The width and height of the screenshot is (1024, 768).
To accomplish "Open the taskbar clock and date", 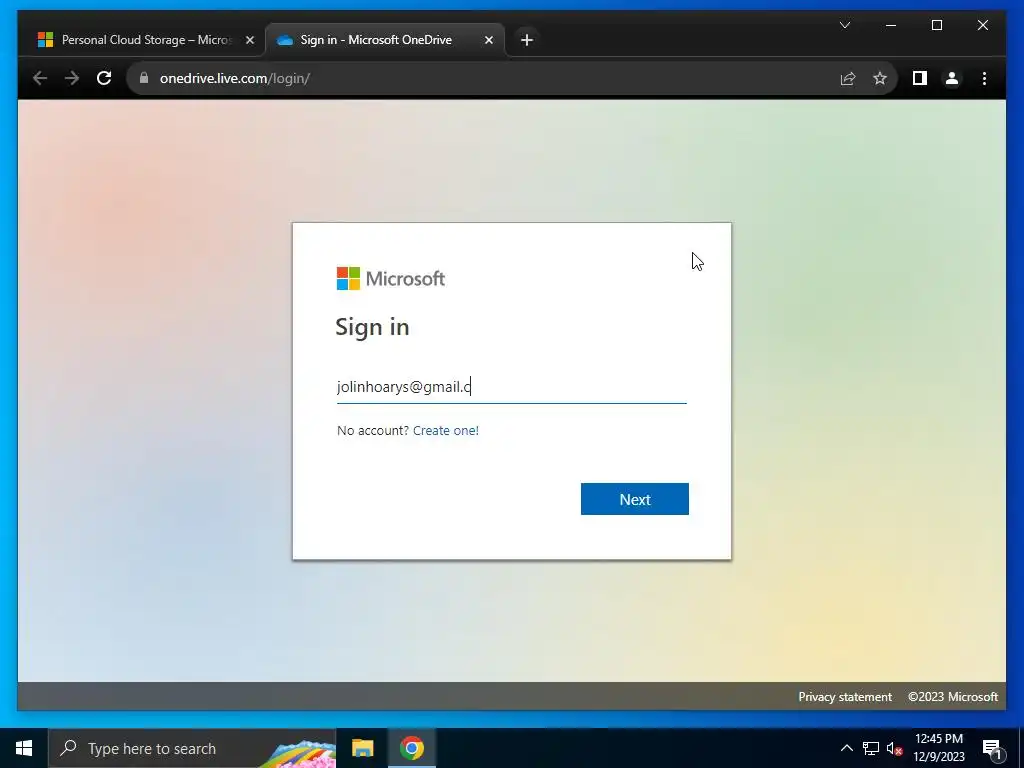I will (x=938, y=748).
